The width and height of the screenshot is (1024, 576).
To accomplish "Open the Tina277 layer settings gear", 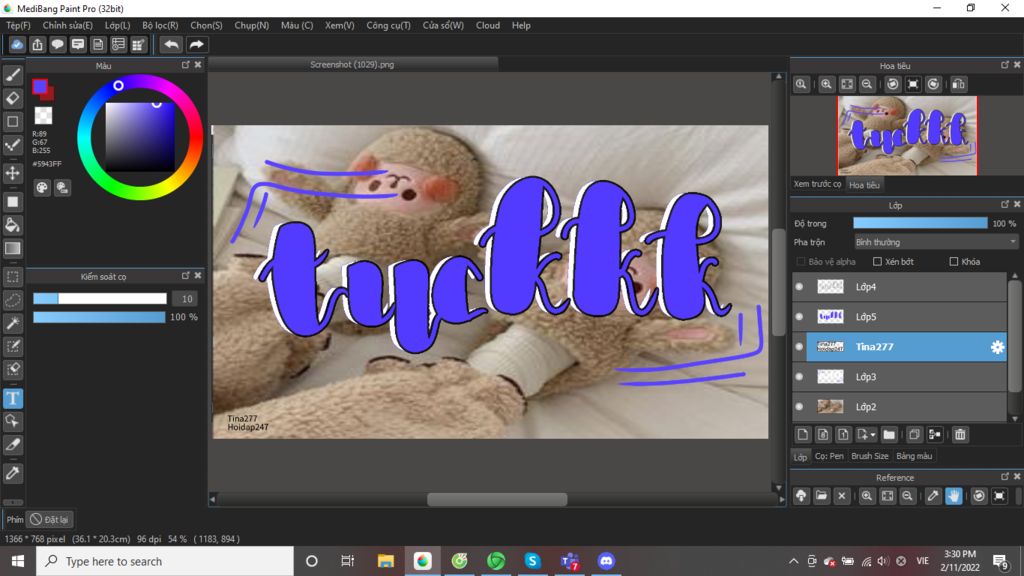I will click(x=997, y=347).
